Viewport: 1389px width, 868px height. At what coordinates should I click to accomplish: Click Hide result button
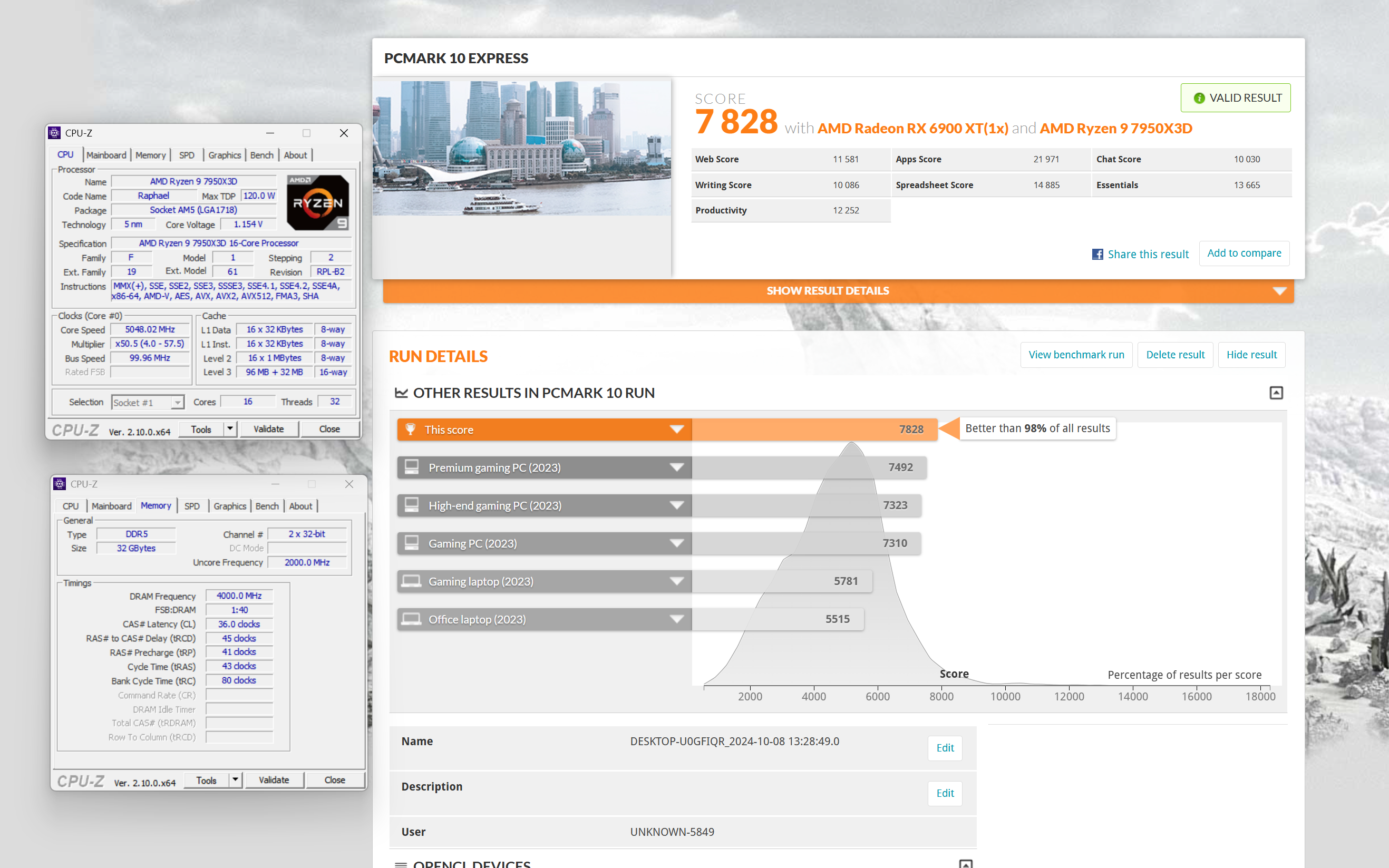(1251, 355)
